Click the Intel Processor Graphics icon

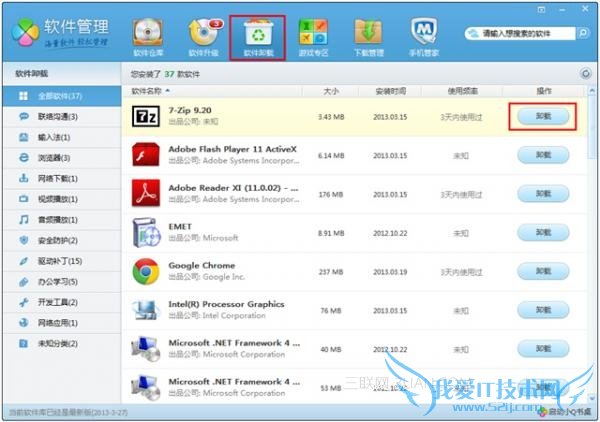[x=146, y=310]
